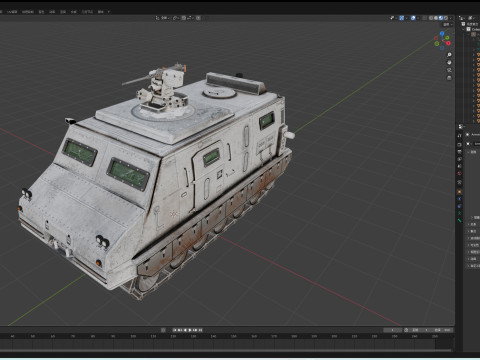Toggle viewport overlays button

(413, 18)
